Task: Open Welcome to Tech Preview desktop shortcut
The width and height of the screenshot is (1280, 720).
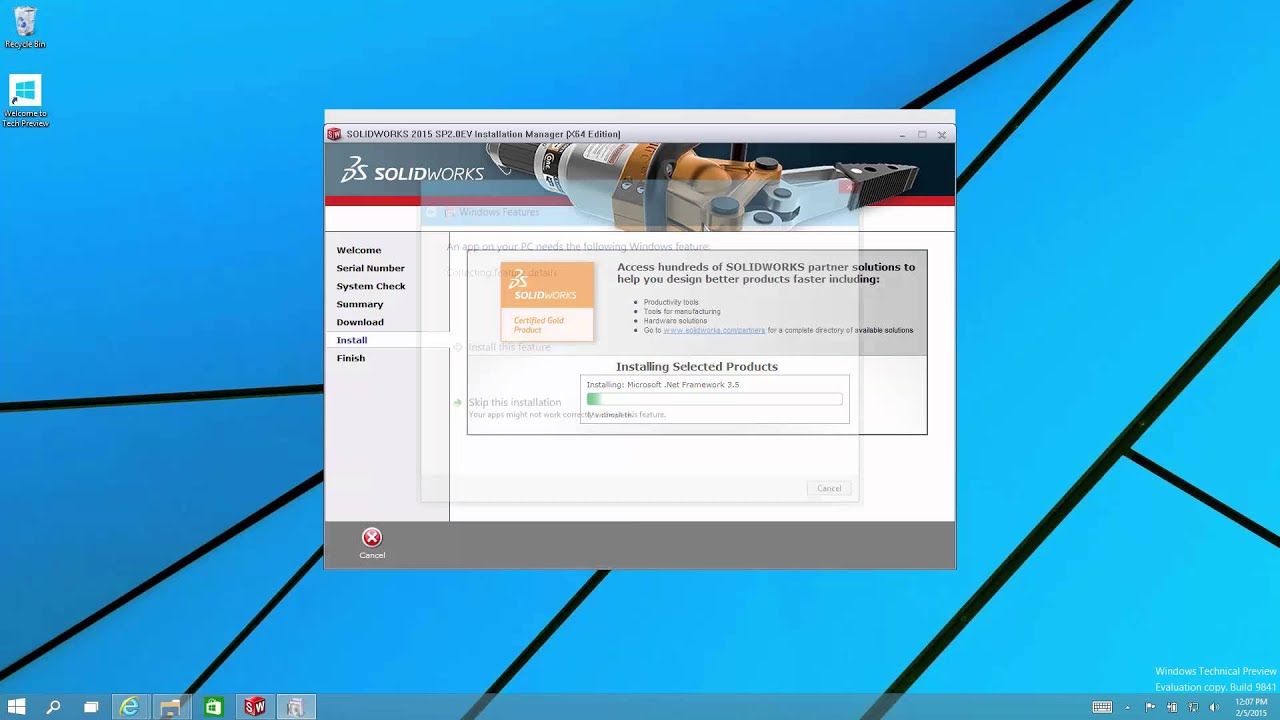Action: click(25, 101)
